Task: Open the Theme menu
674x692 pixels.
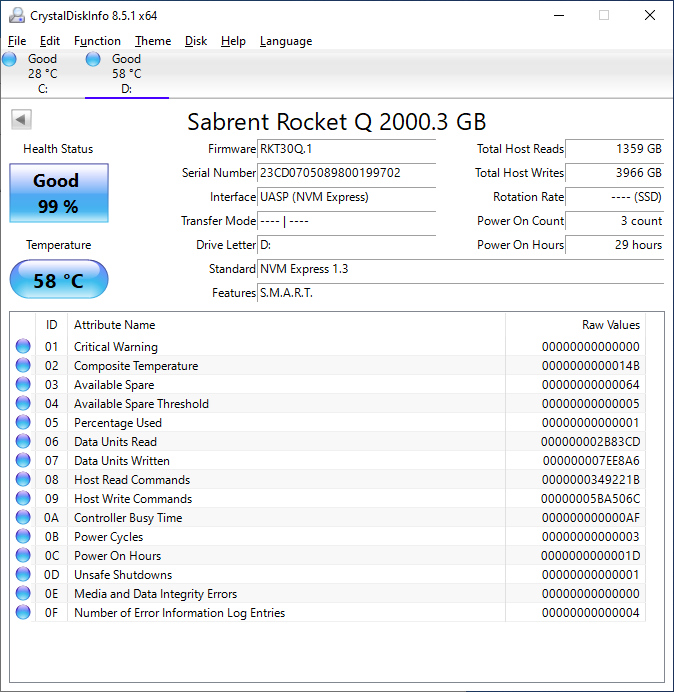Action: coord(153,41)
